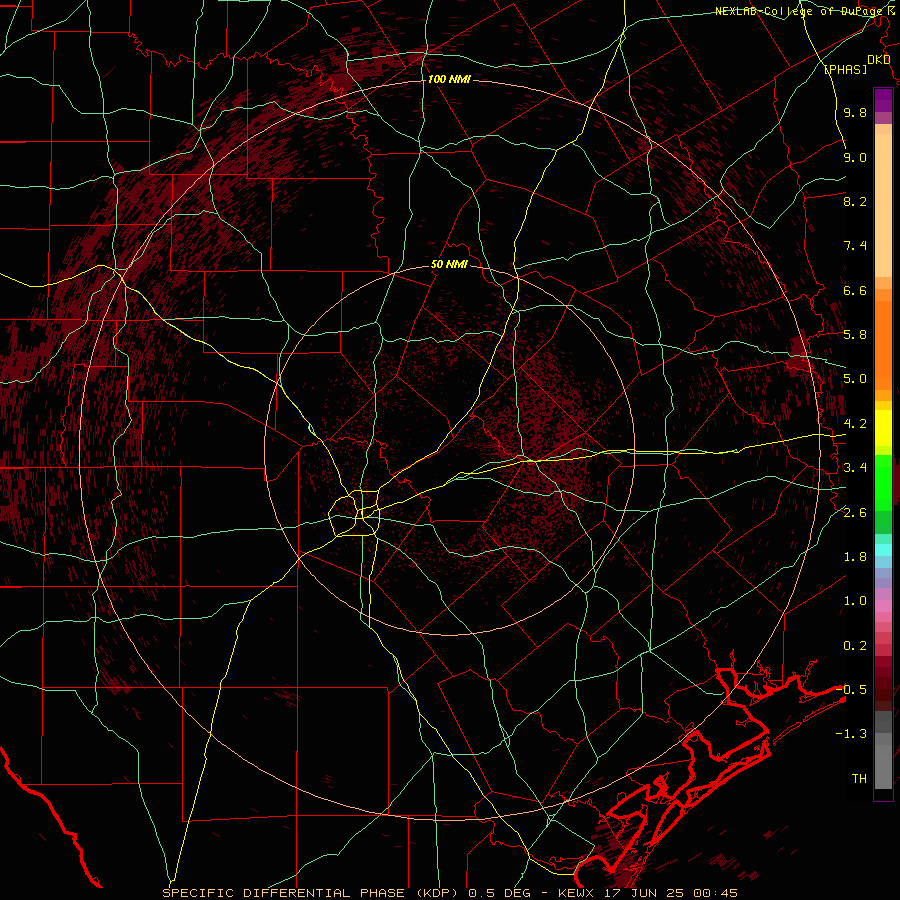
Task: Click the cyan segment of the color bar
Action: [883, 550]
